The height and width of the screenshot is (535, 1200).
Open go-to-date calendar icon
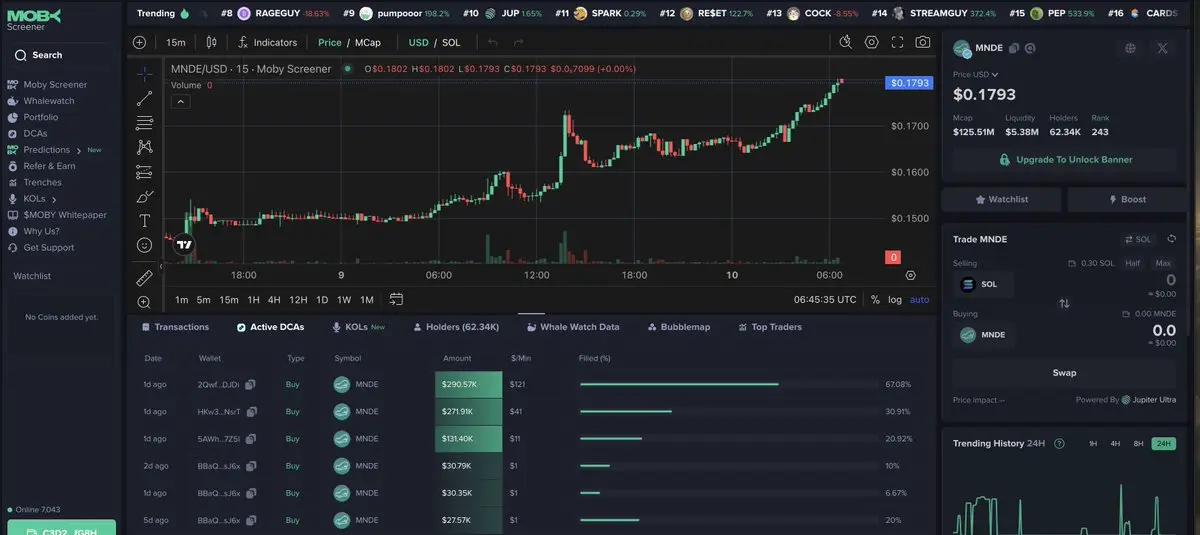tap(396, 299)
